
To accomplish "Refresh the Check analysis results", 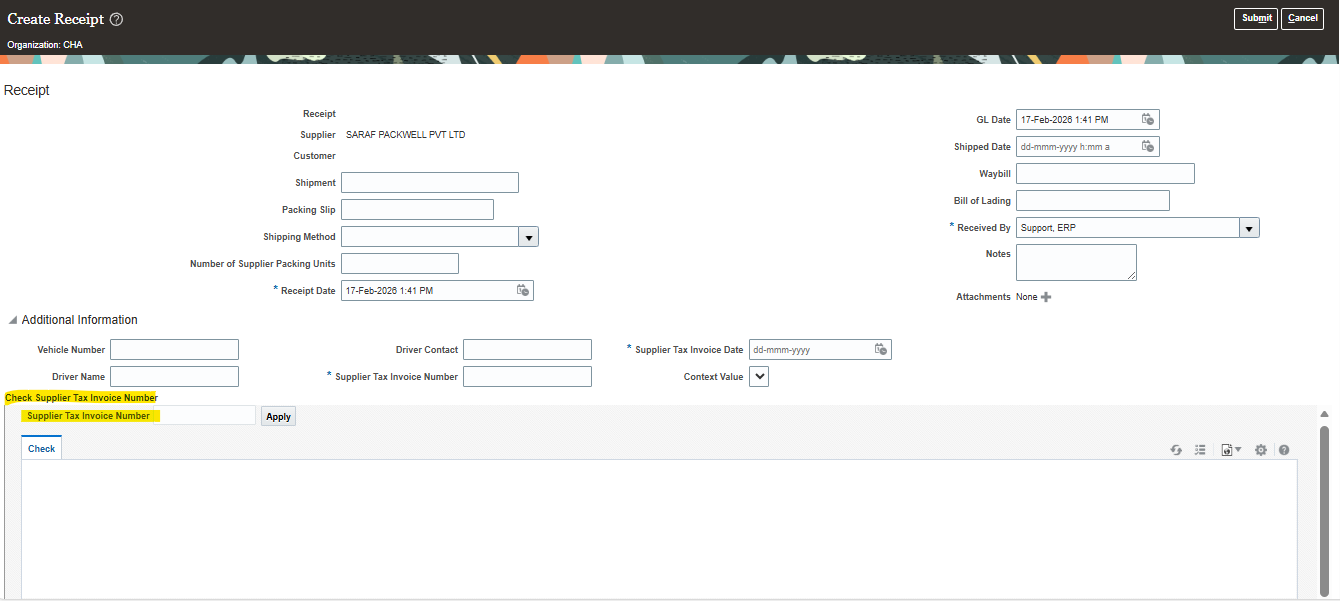I will [1177, 450].
